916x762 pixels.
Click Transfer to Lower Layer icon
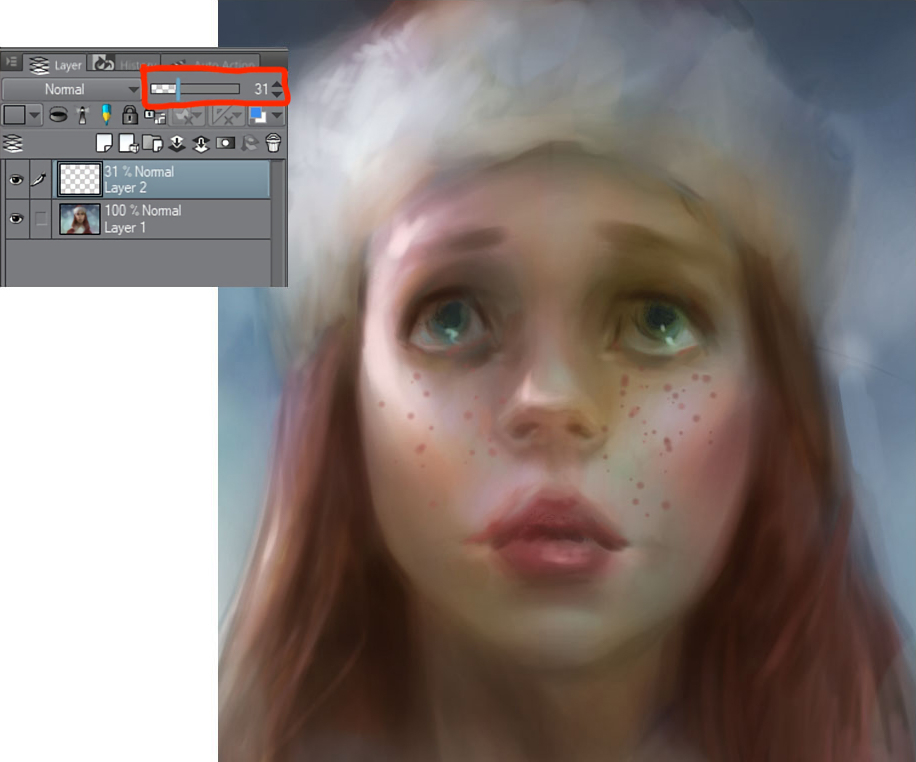[177, 143]
